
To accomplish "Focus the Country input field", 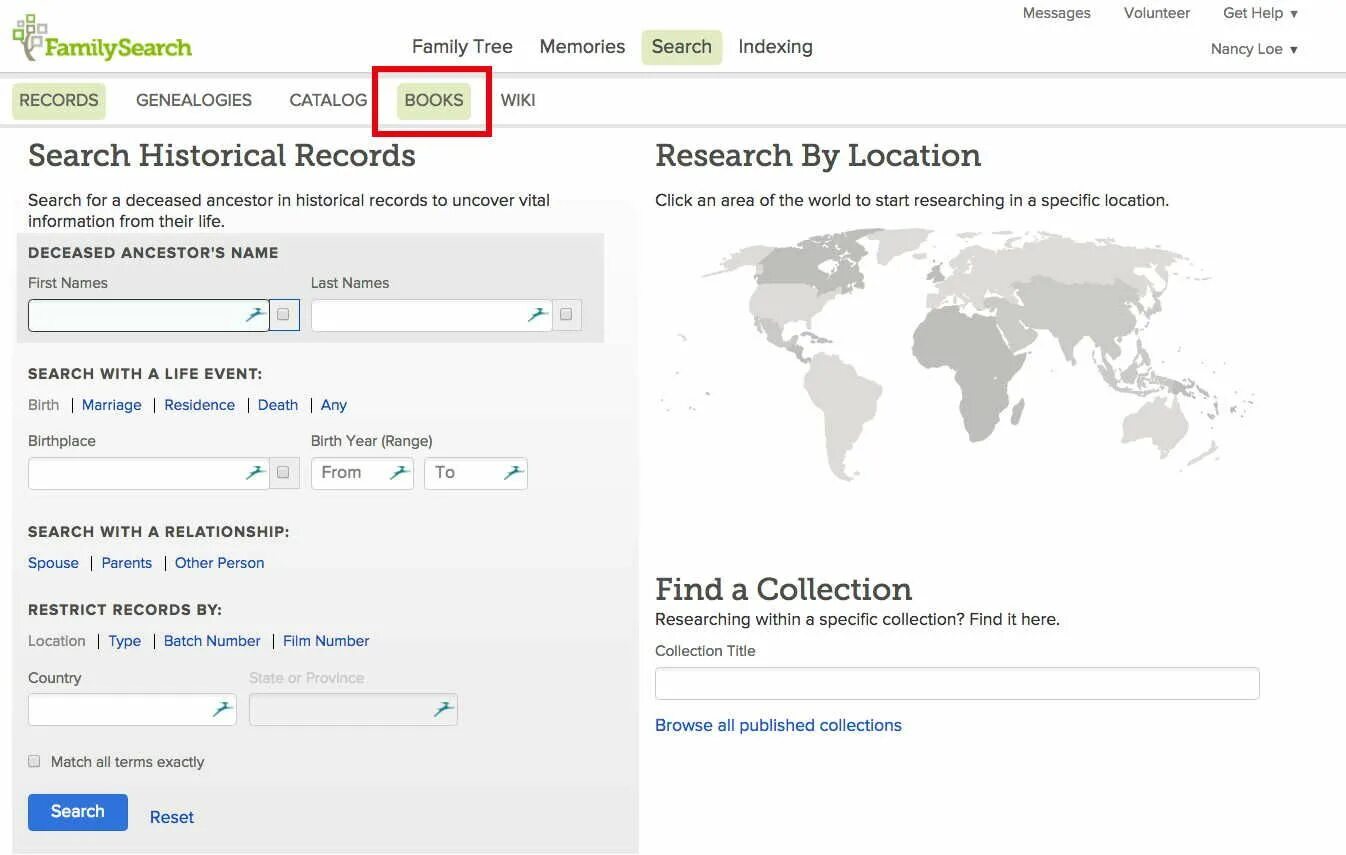I will 132,709.
